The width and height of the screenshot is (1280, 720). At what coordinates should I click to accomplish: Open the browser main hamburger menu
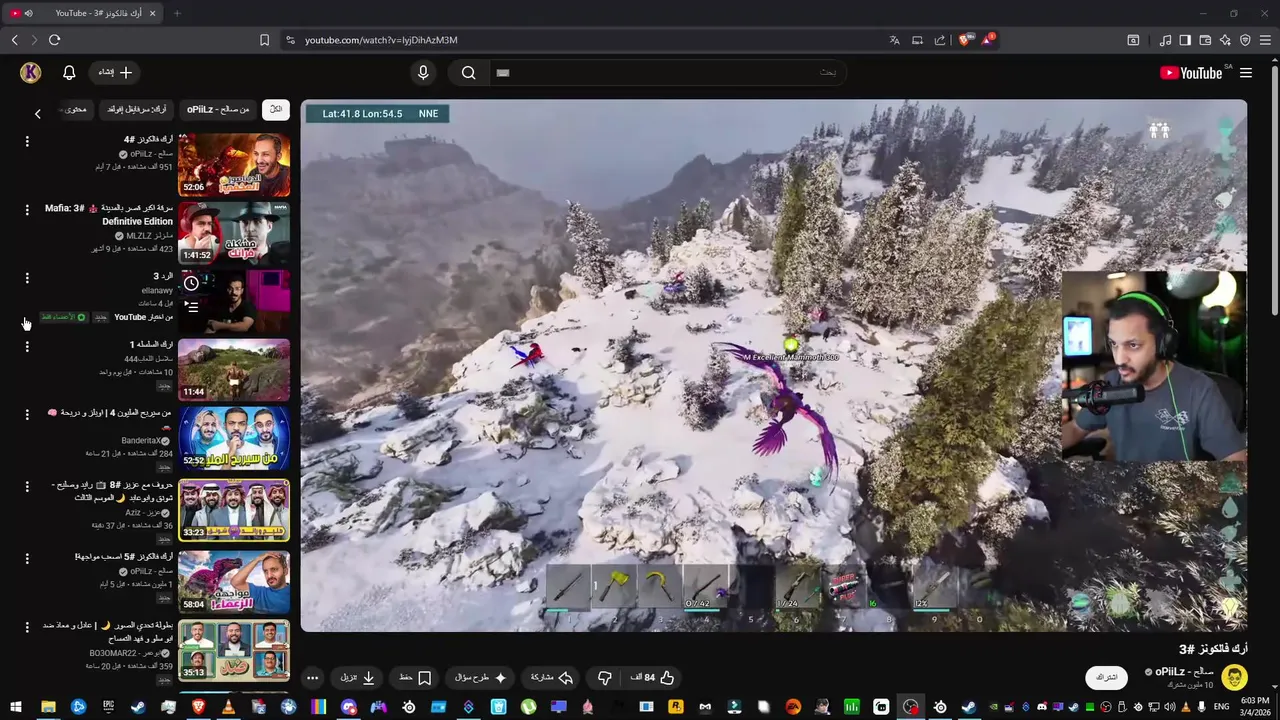click(x=1265, y=40)
